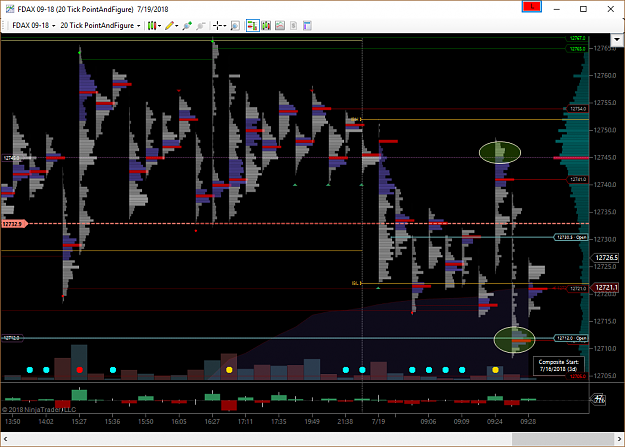This screenshot has height=447, width=625.
Task: Click the 12712.0 Open level label
Action: point(572,338)
